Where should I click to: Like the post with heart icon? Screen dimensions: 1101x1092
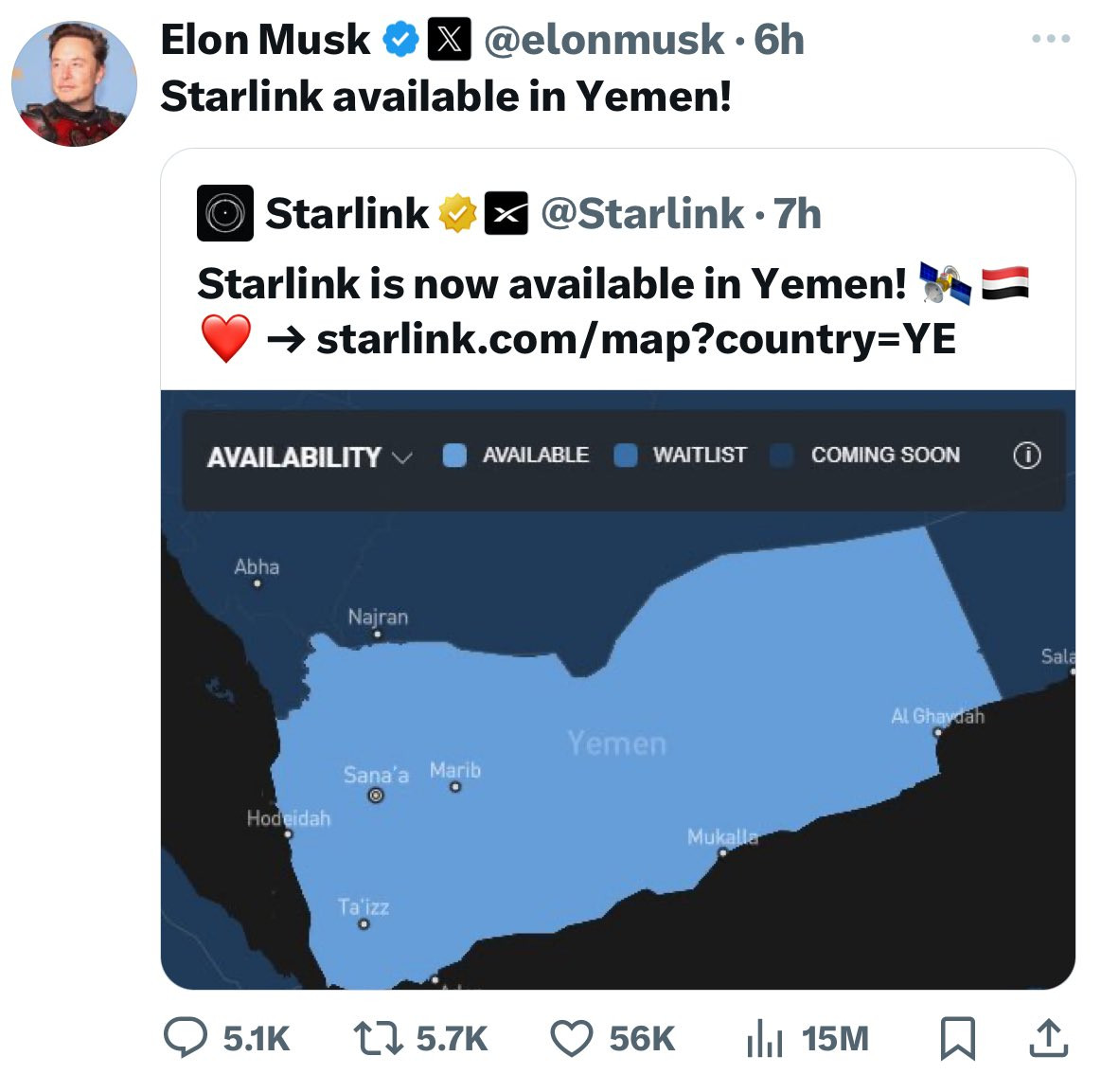[571, 1039]
